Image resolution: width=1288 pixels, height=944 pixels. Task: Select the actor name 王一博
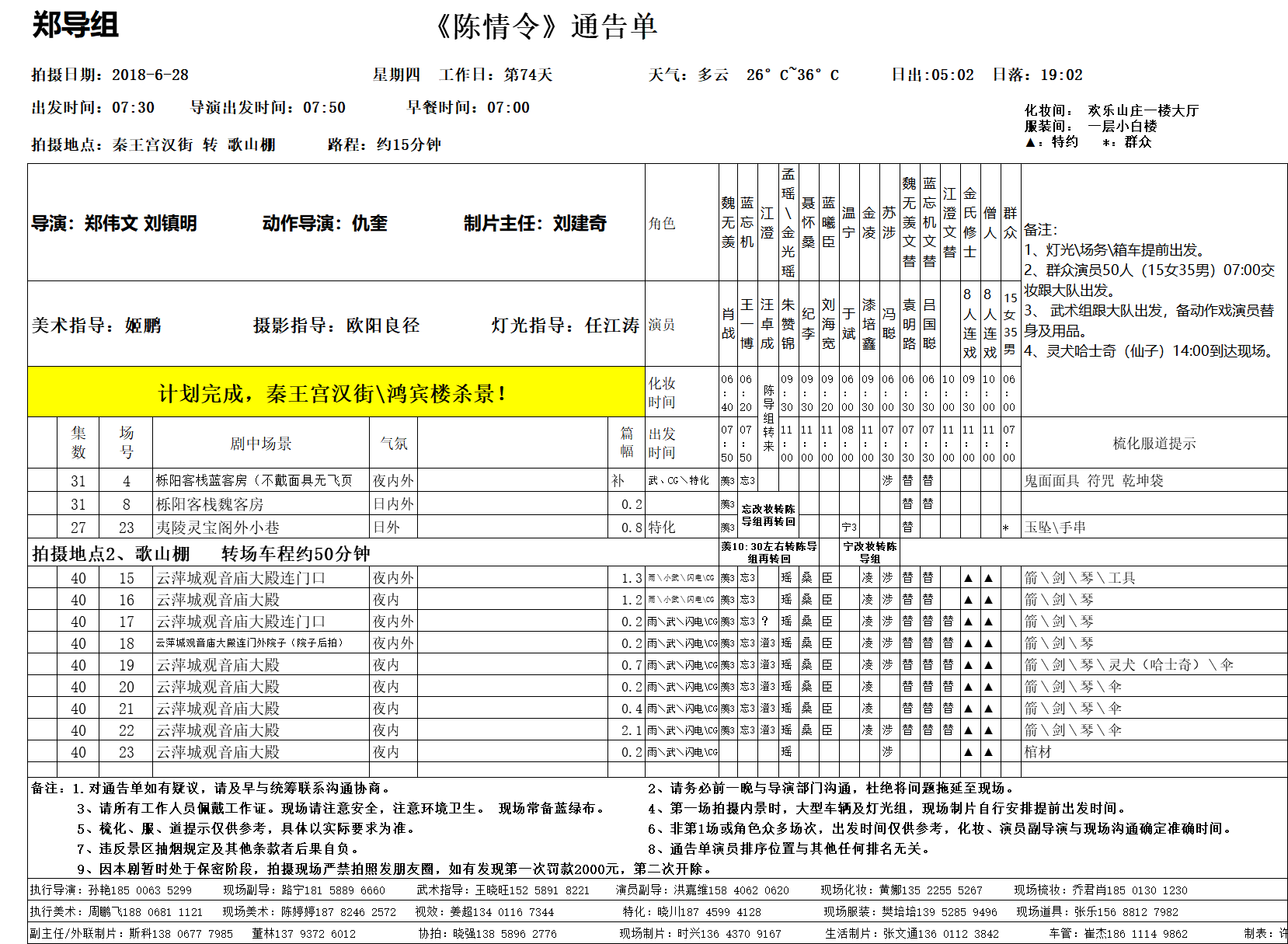click(747, 324)
